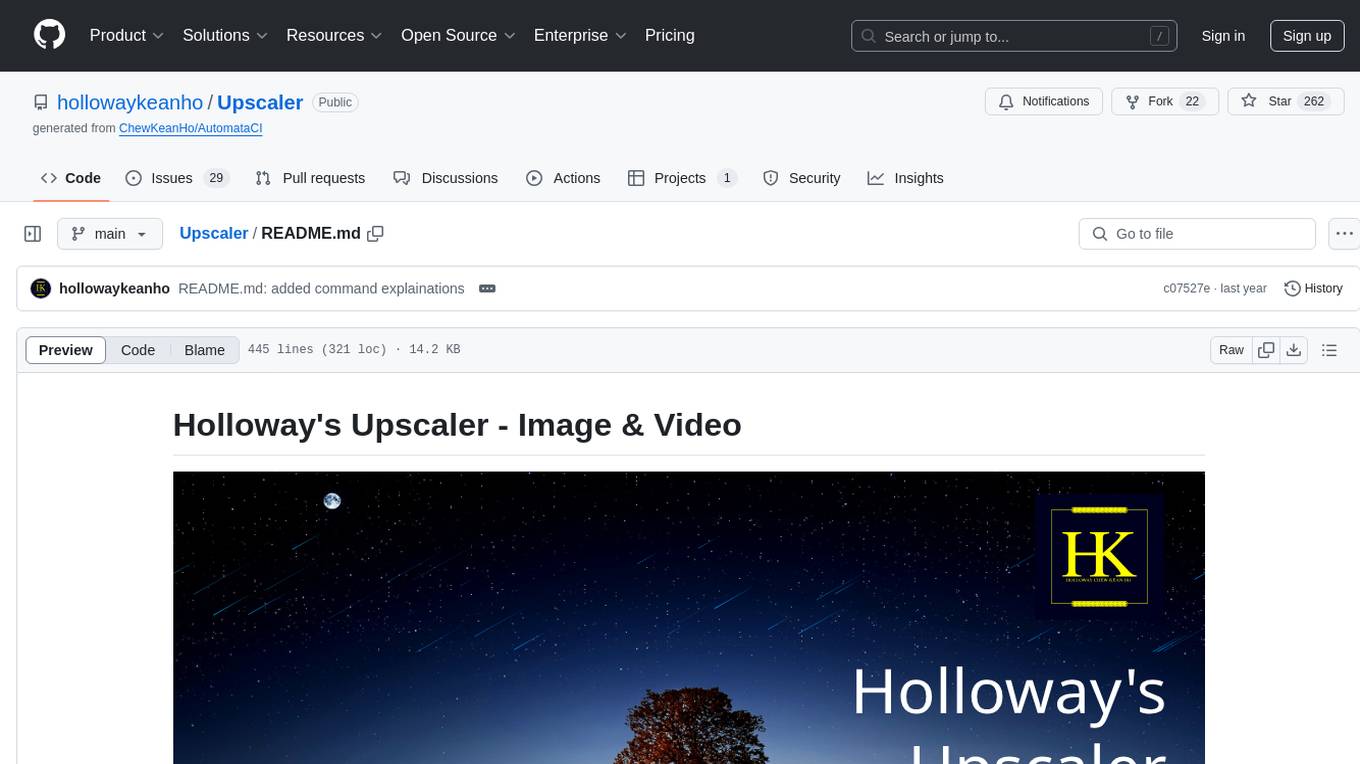Viewport: 1360px width, 764px height.
Task: Switch to the Discussions tab
Action: 446,178
